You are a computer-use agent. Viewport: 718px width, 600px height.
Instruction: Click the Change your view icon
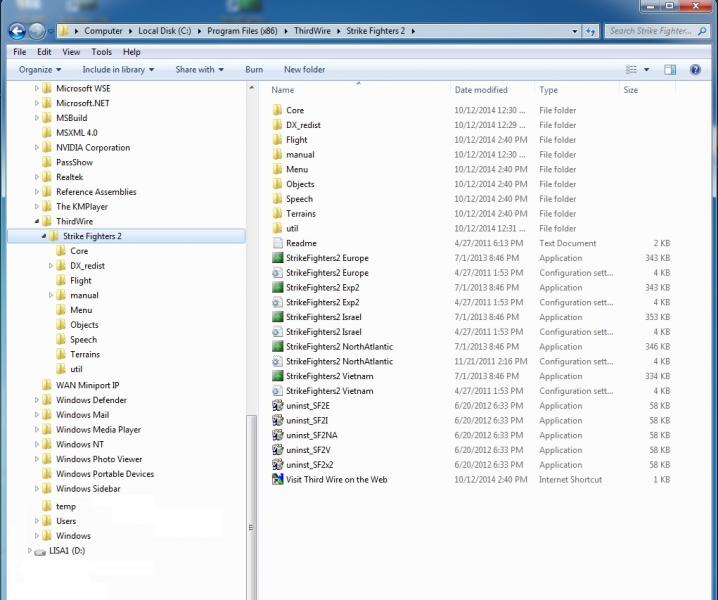click(x=631, y=70)
